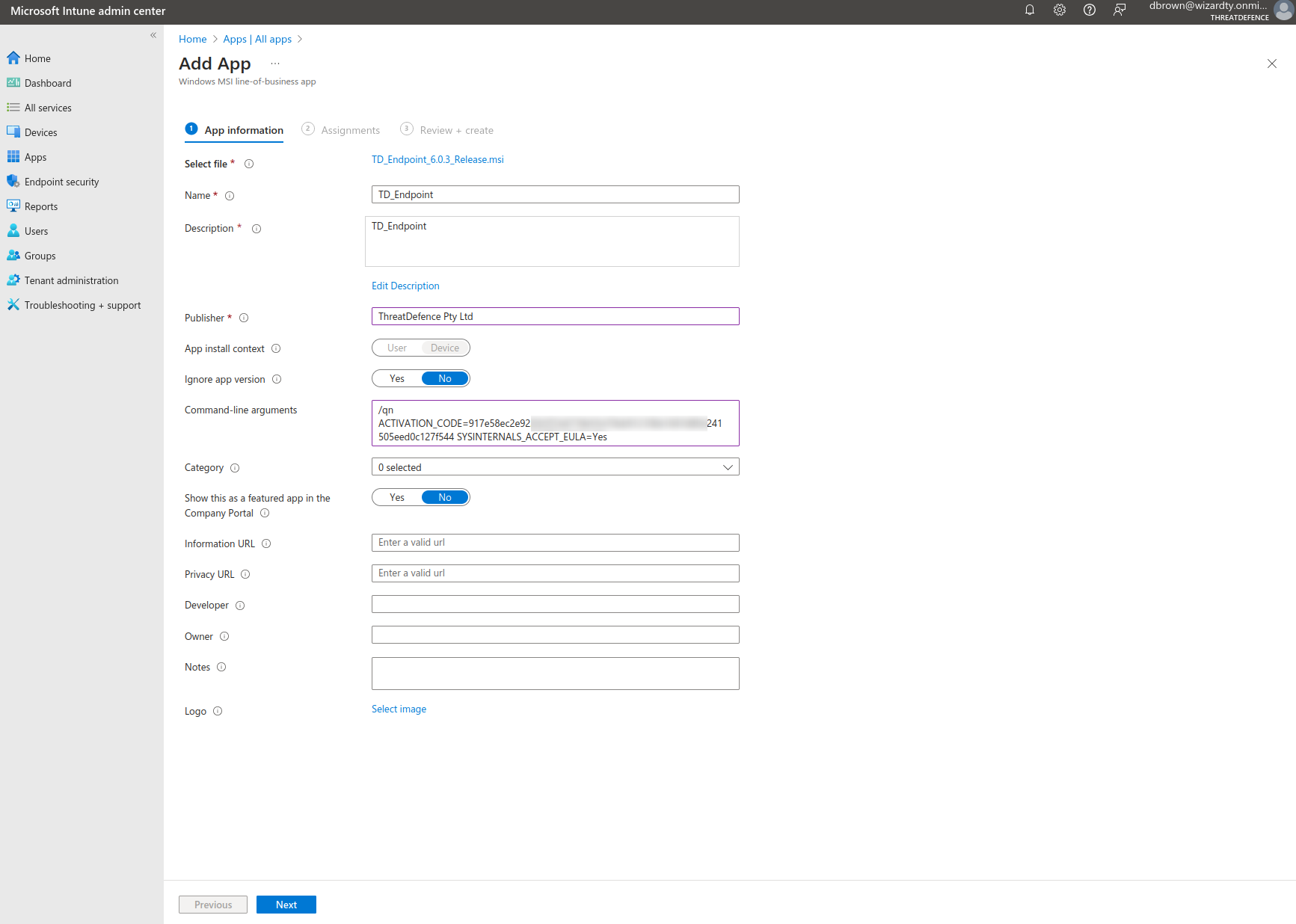Click into the Notes text area

[x=556, y=674]
